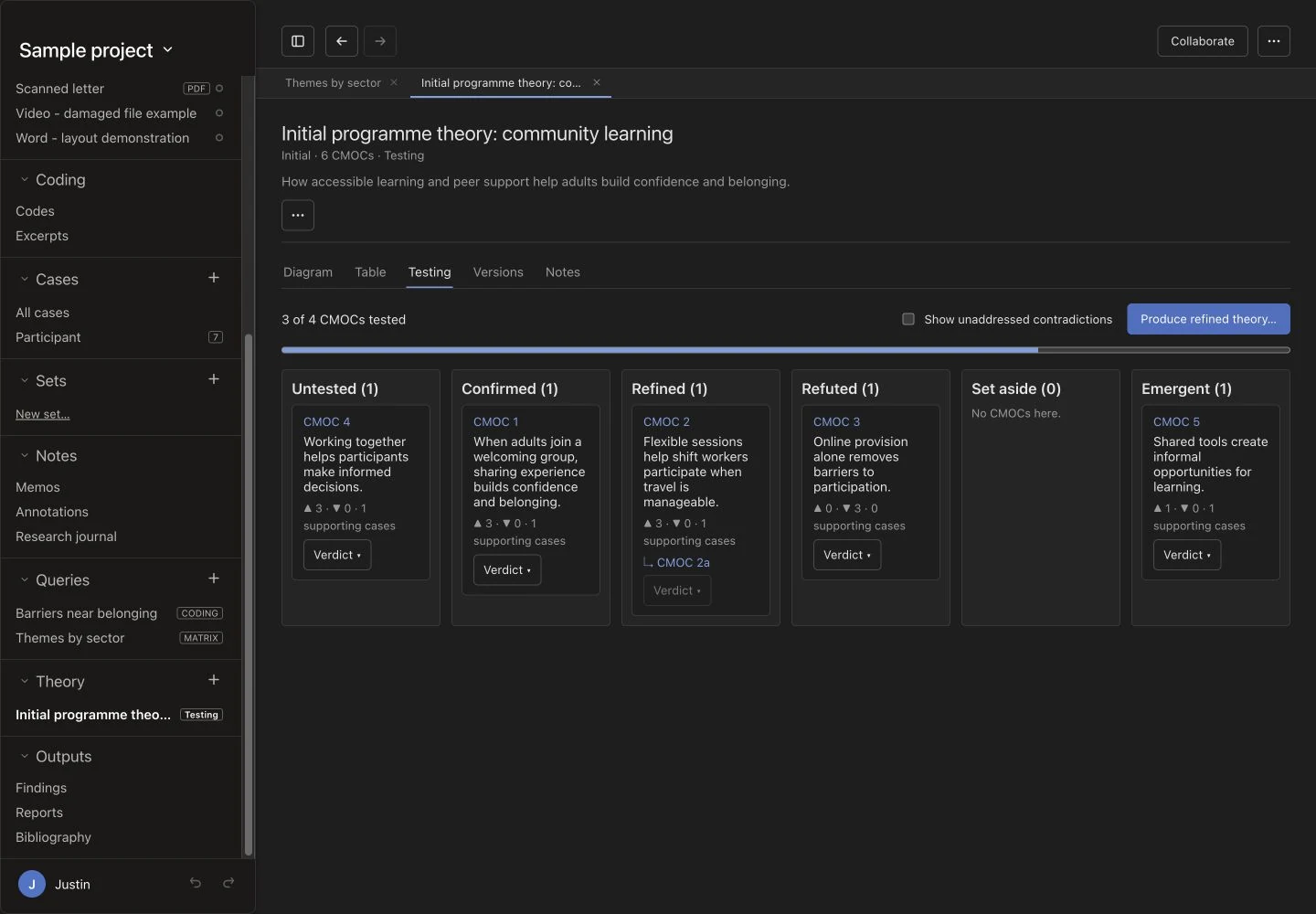Add a new case with the plus icon

[x=214, y=278]
